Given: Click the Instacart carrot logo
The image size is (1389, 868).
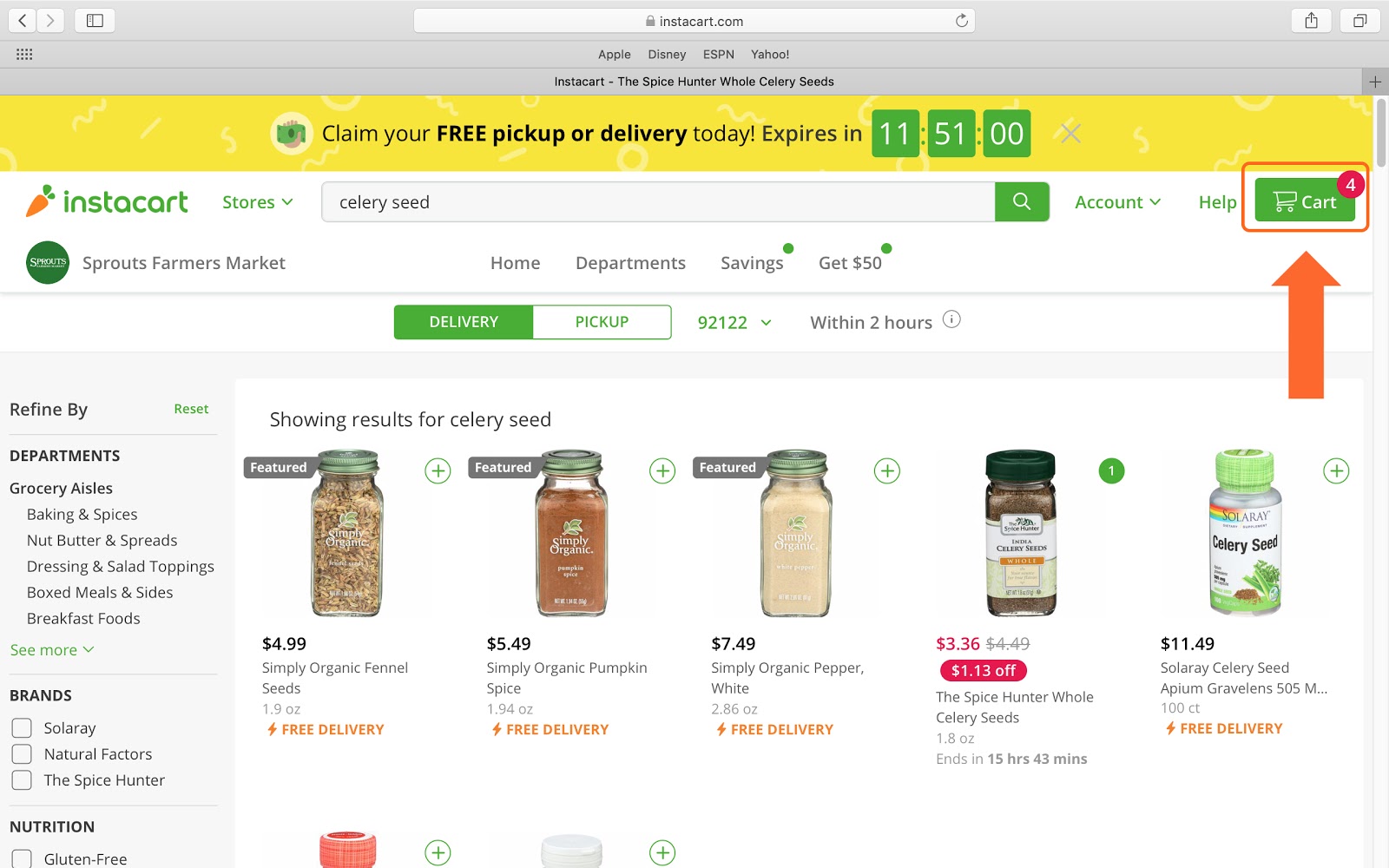Looking at the screenshot, I should coord(107,201).
